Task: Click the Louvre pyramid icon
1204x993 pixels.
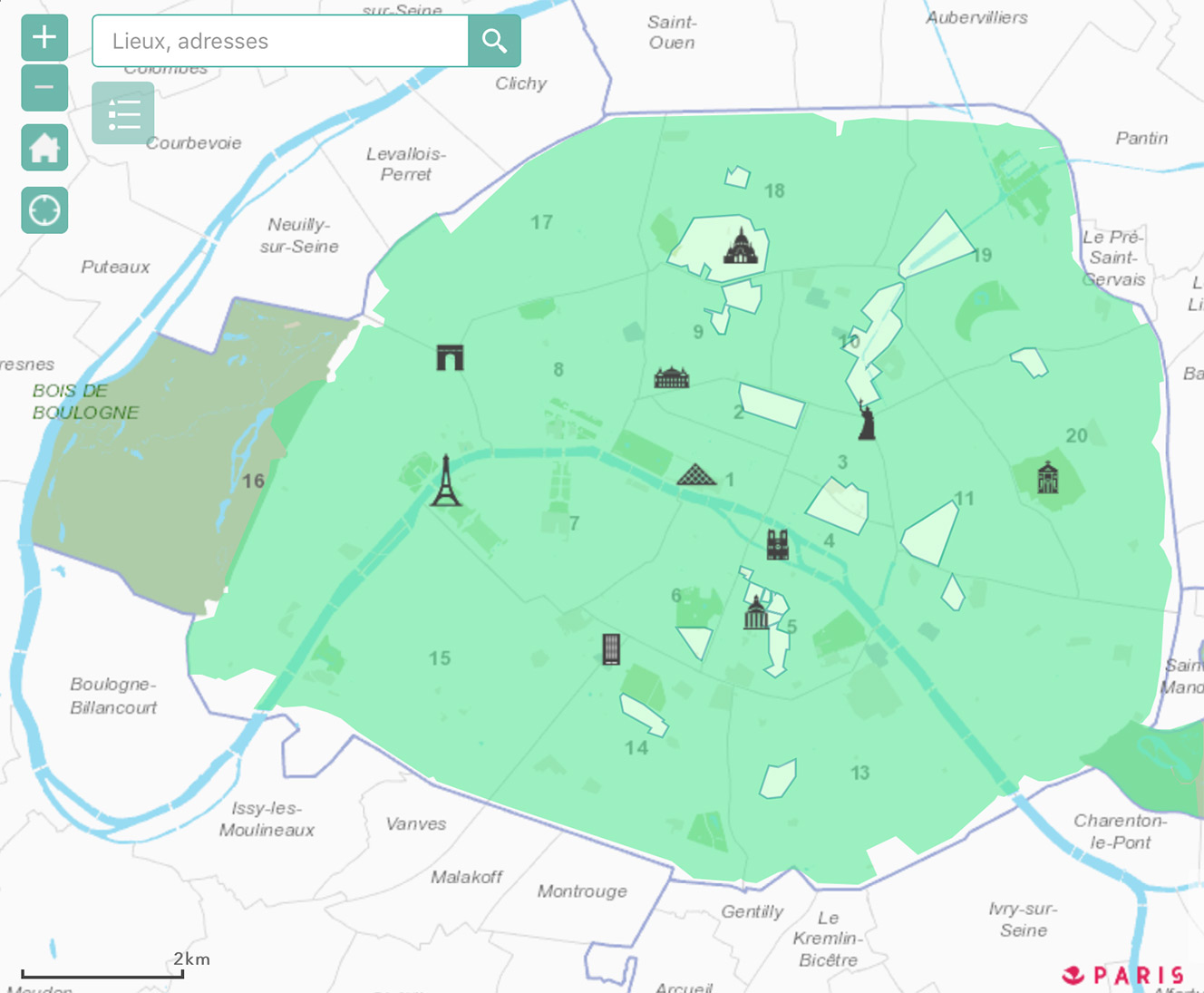Action: pyautogui.click(x=696, y=474)
